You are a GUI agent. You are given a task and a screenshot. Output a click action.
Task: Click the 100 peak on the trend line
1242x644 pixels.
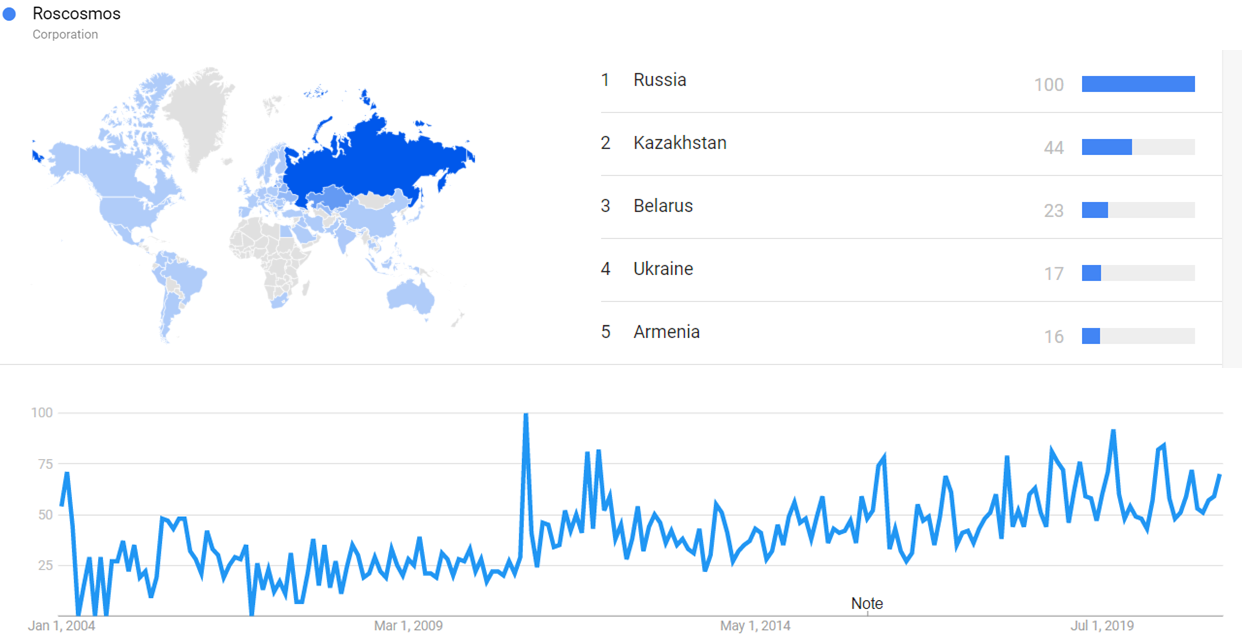click(526, 415)
